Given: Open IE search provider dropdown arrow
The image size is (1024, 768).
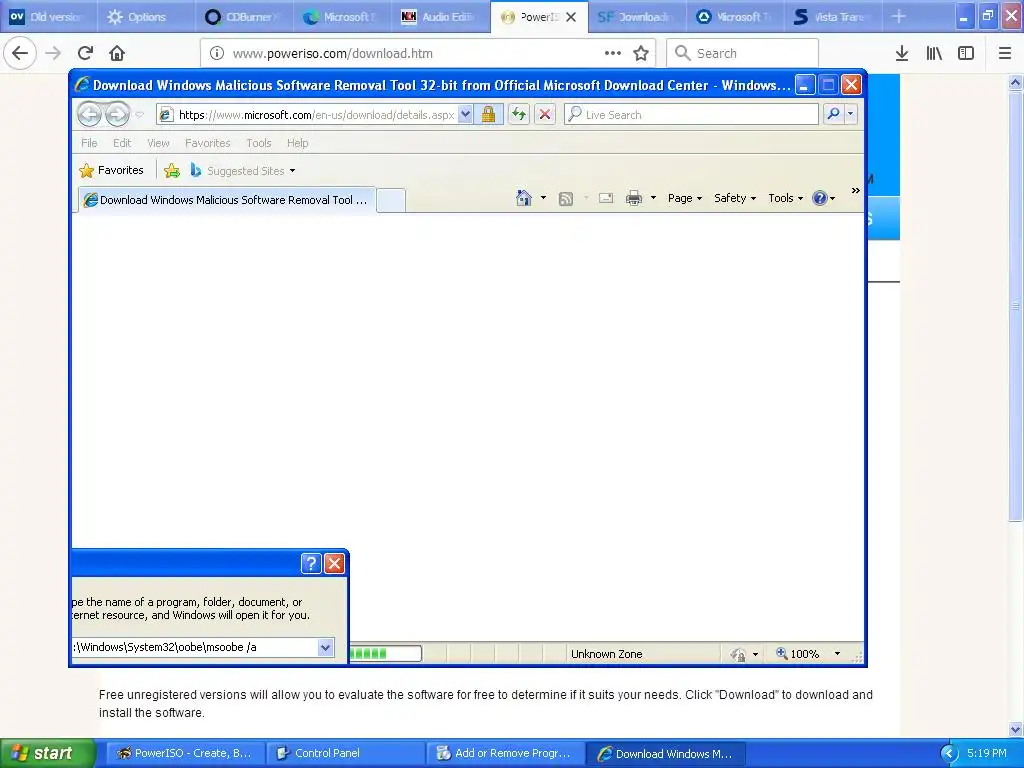Looking at the screenshot, I should tap(850, 114).
